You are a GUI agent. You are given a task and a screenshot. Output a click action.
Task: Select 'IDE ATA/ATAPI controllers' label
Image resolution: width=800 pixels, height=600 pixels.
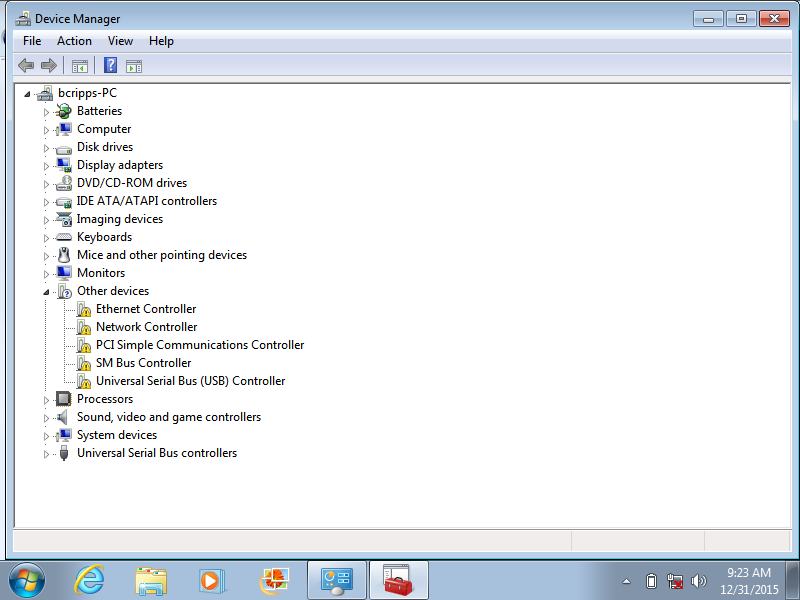coord(147,201)
